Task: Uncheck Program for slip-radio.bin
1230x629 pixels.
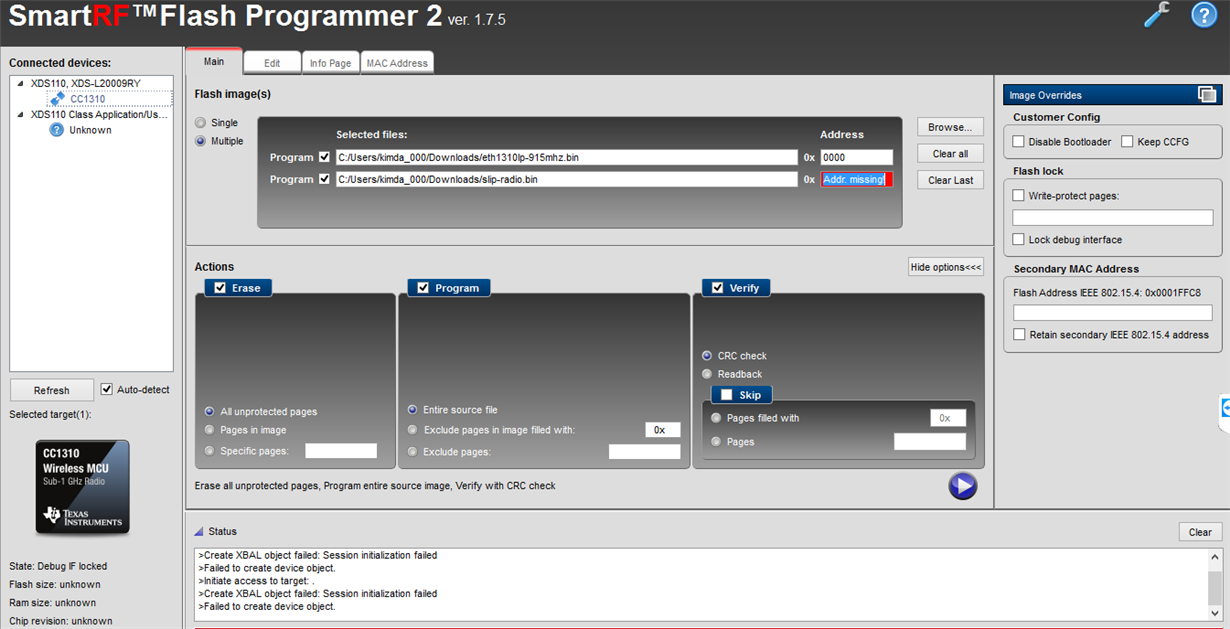Action: 324,179
